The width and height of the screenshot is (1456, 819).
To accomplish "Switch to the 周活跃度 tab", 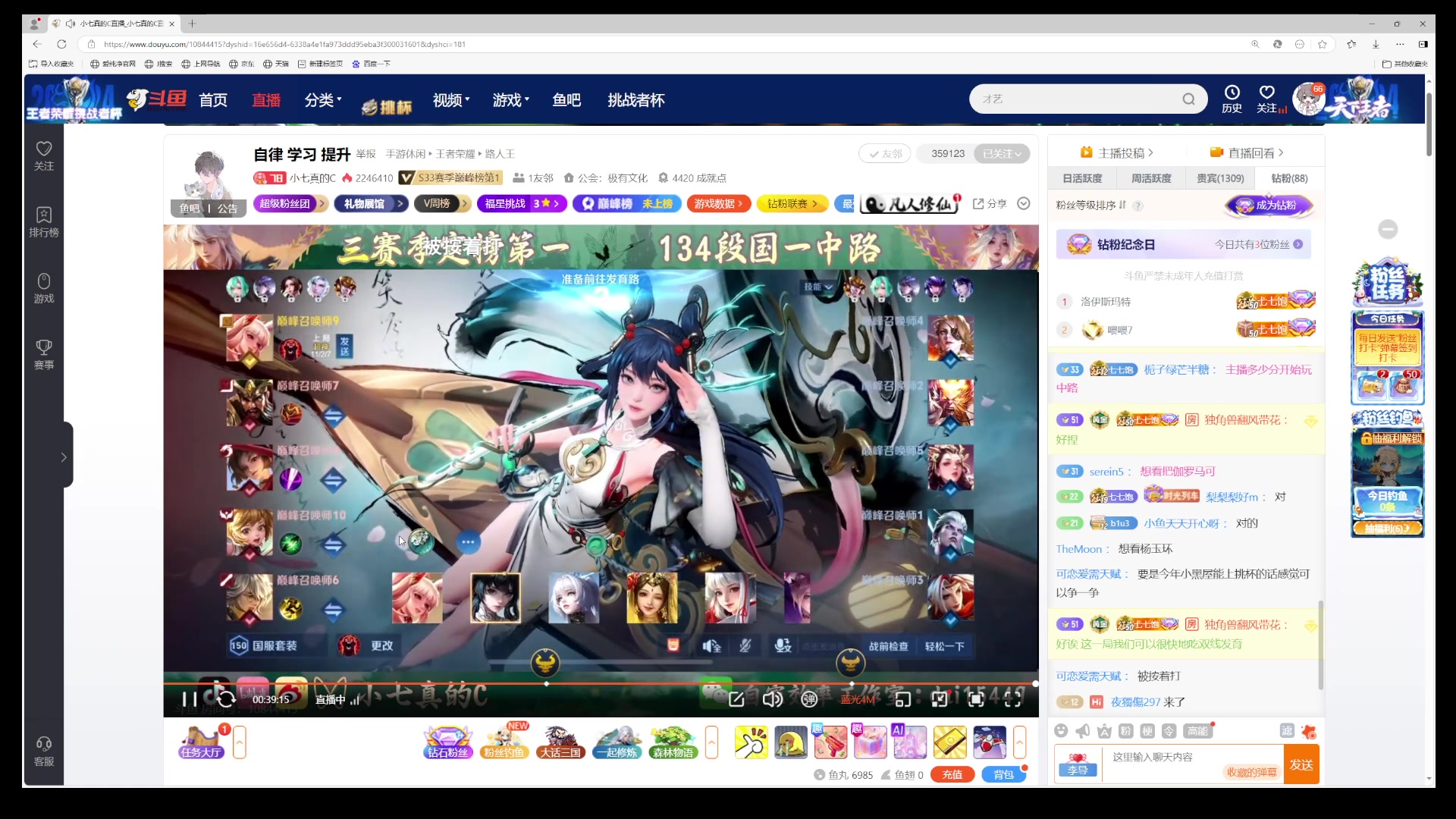I will pos(1151,178).
